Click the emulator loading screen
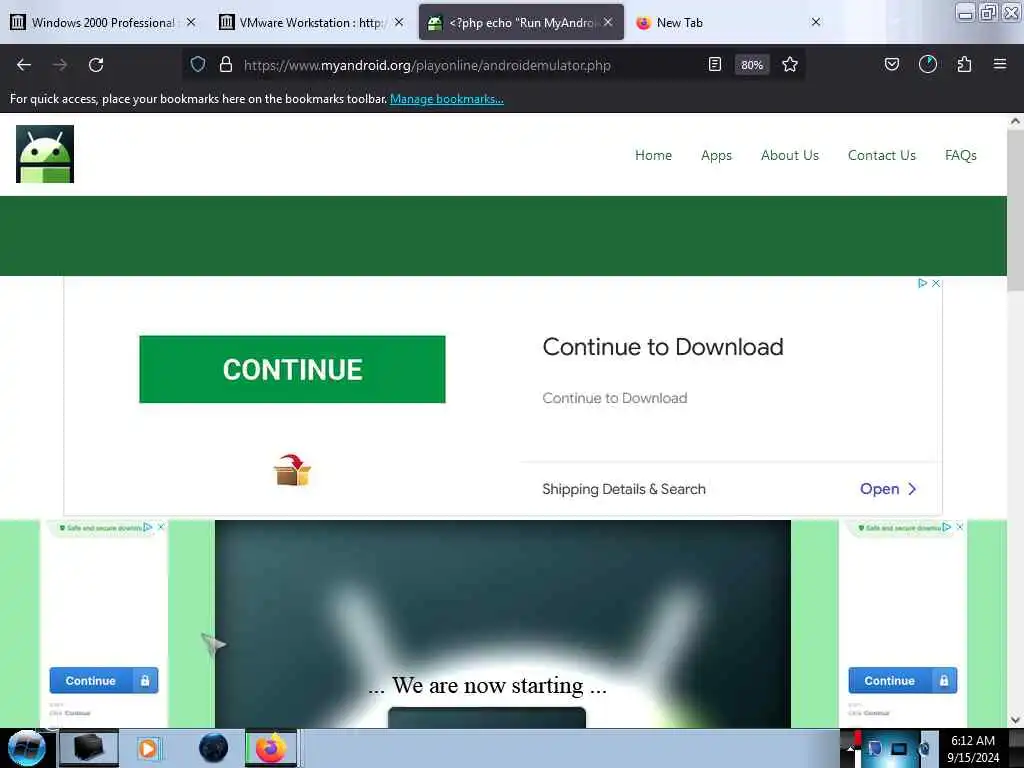1024x768 pixels. (x=503, y=624)
